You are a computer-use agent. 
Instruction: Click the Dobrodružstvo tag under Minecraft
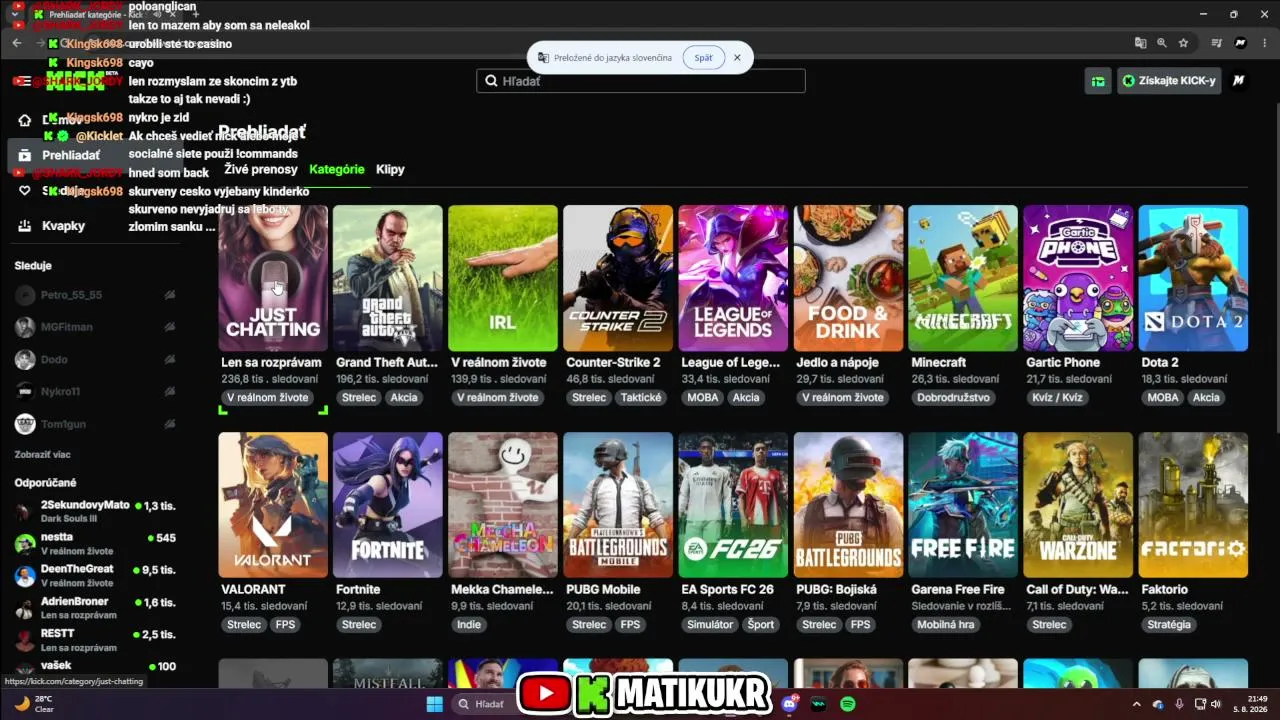953,397
